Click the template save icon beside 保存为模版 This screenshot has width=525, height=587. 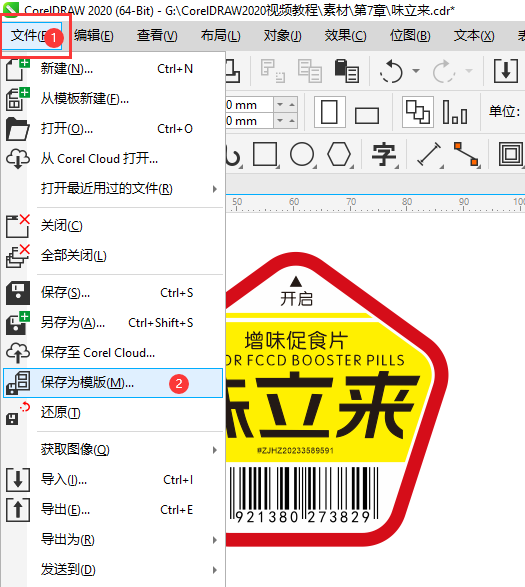(18, 383)
